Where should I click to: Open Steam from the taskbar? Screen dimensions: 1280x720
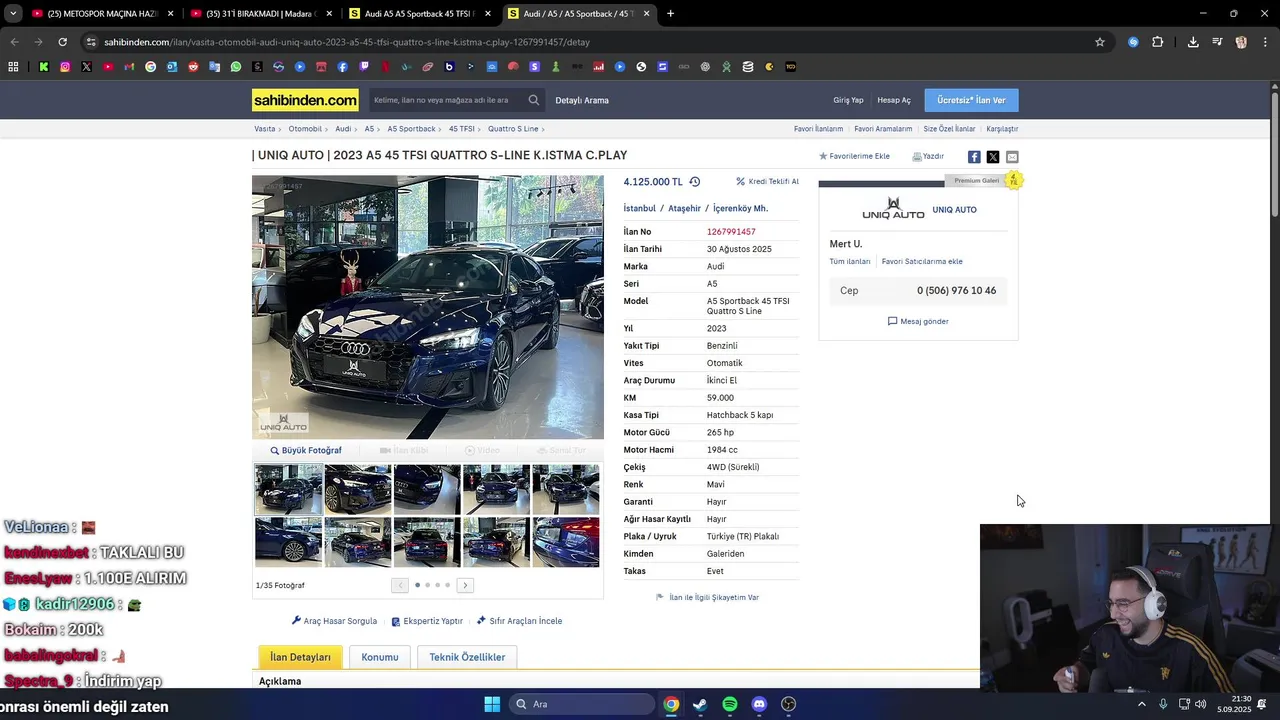[x=700, y=704]
